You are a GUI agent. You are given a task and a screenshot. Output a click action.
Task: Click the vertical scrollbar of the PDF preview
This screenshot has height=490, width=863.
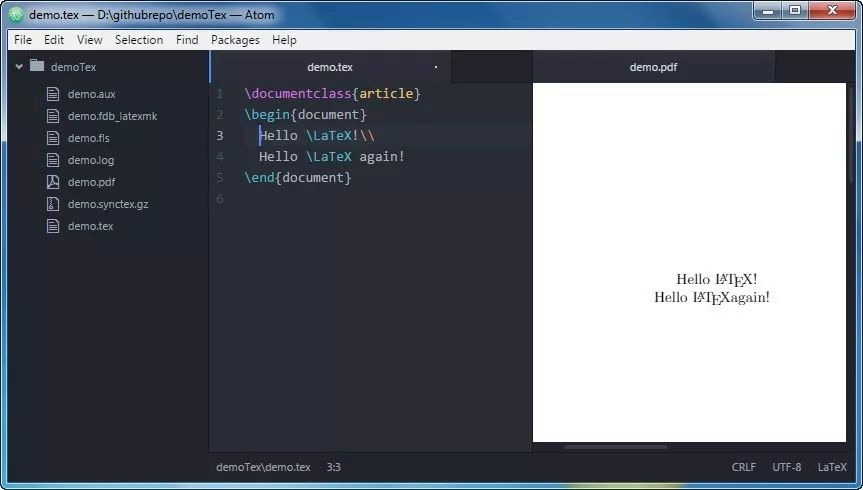coord(852,133)
